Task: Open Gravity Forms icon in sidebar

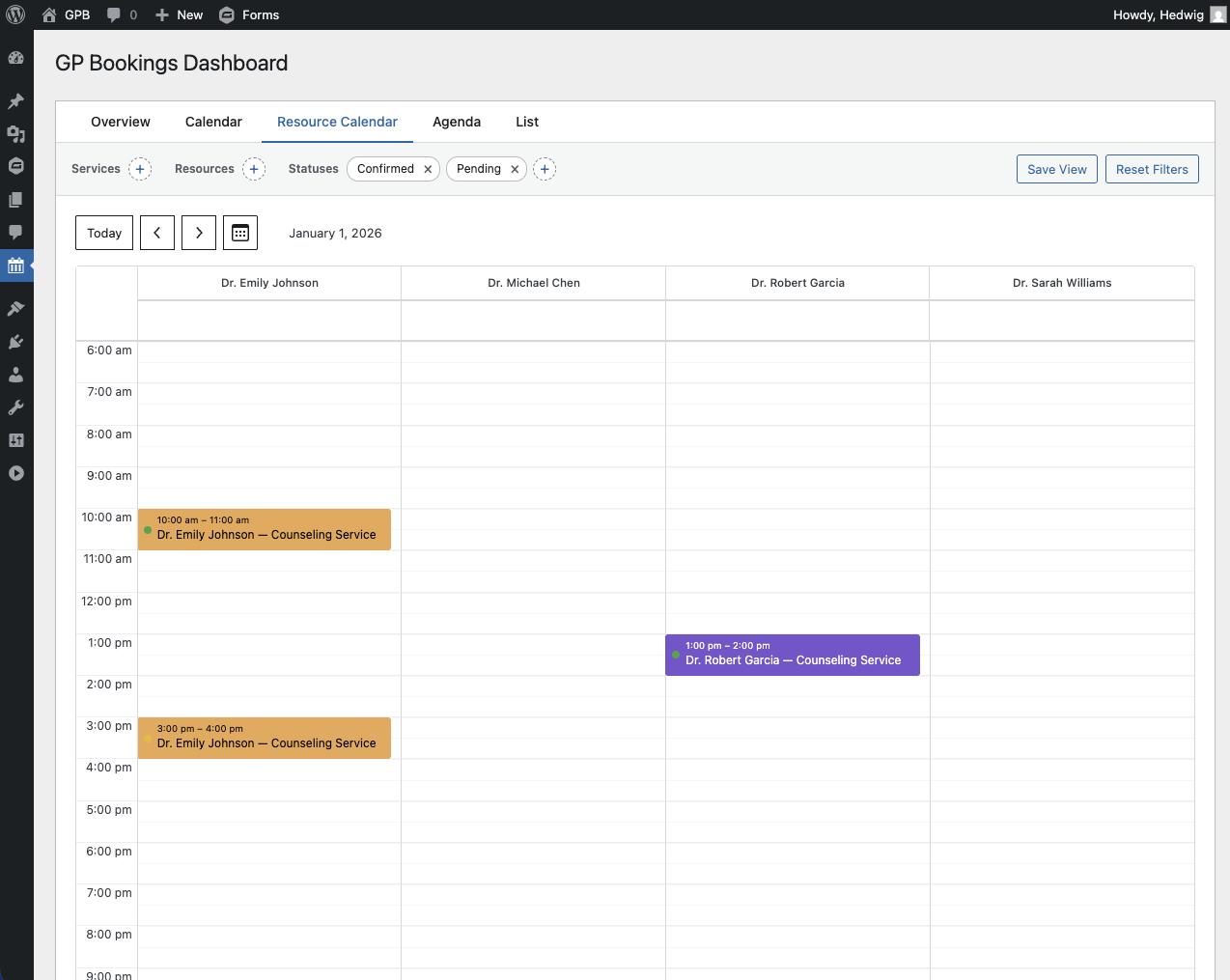Action: 15,166
